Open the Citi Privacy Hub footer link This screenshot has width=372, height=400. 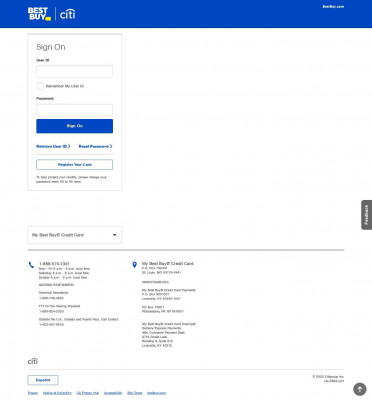pos(88,393)
